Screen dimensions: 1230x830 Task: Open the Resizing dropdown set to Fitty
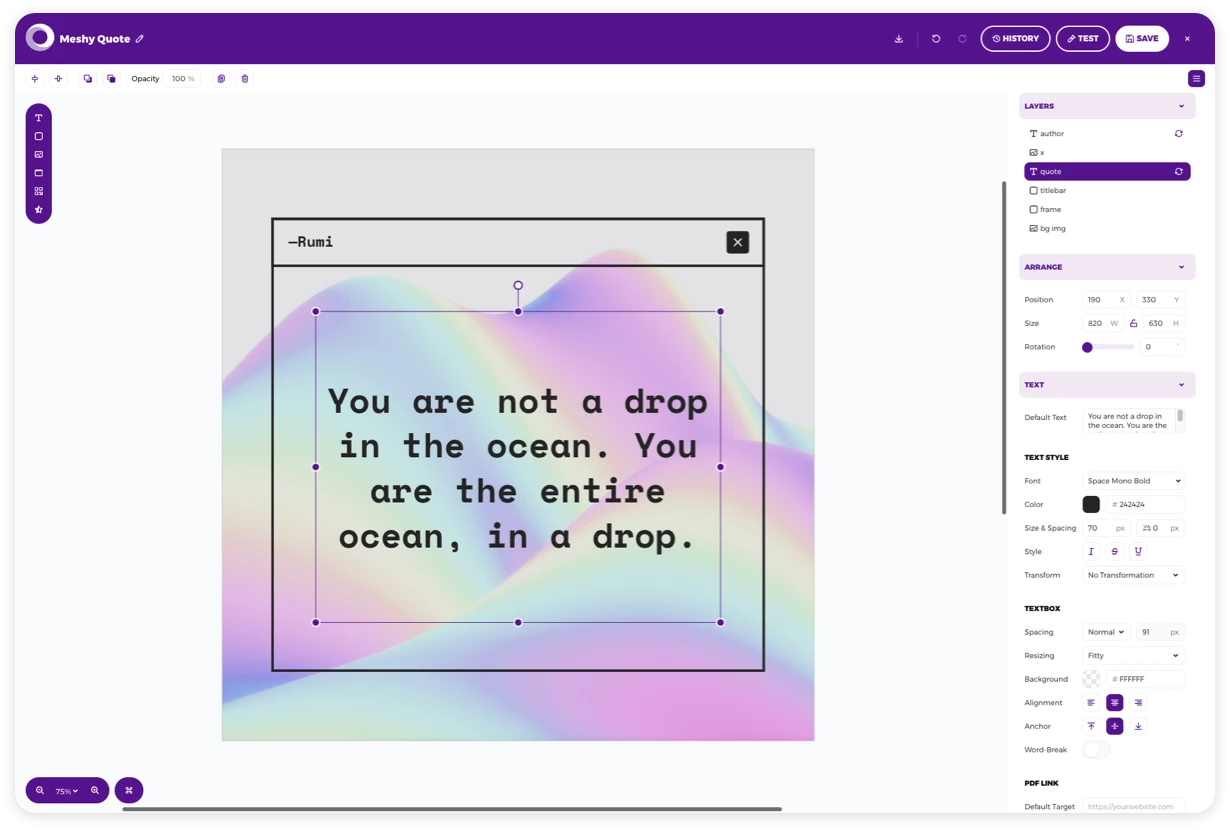tap(1134, 656)
